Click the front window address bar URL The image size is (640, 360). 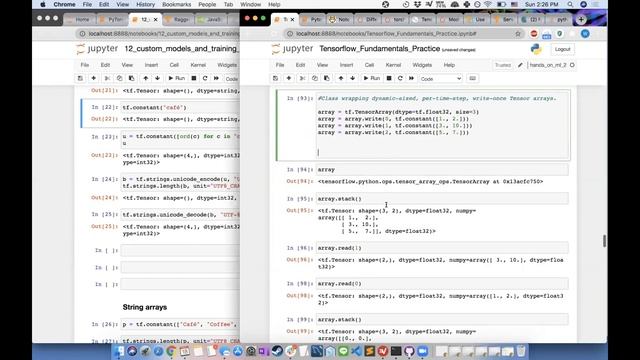(386, 34)
